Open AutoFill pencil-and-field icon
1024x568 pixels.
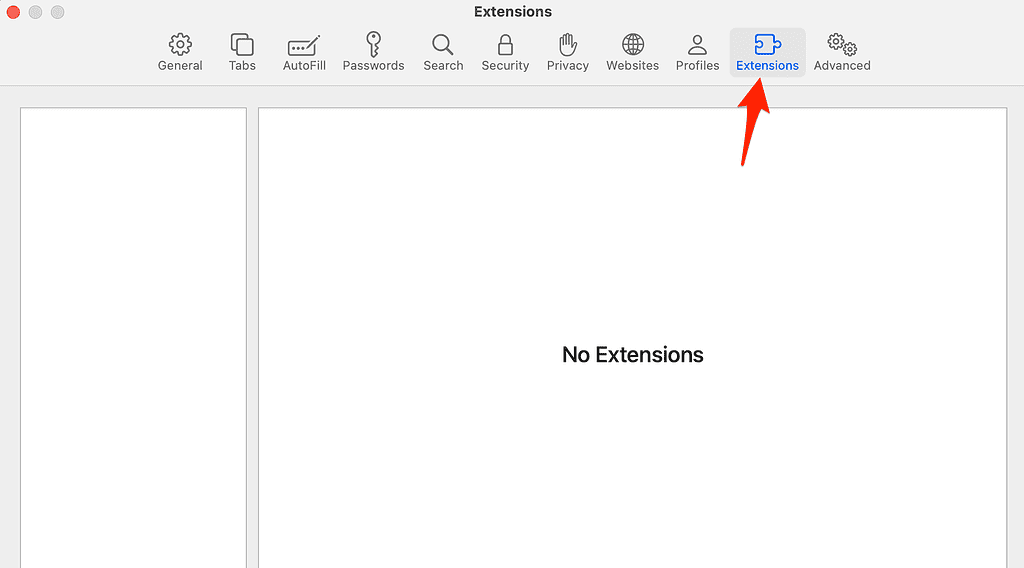coord(304,45)
